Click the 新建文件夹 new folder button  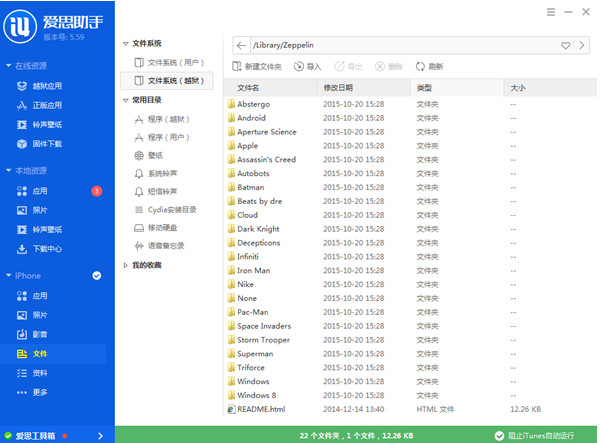coord(256,66)
